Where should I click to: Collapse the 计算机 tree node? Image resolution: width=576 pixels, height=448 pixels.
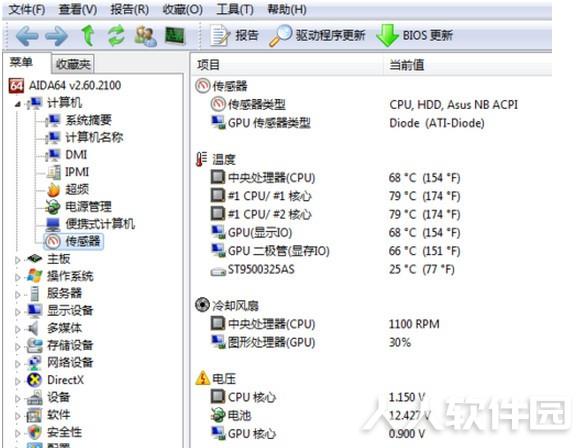click(18, 104)
